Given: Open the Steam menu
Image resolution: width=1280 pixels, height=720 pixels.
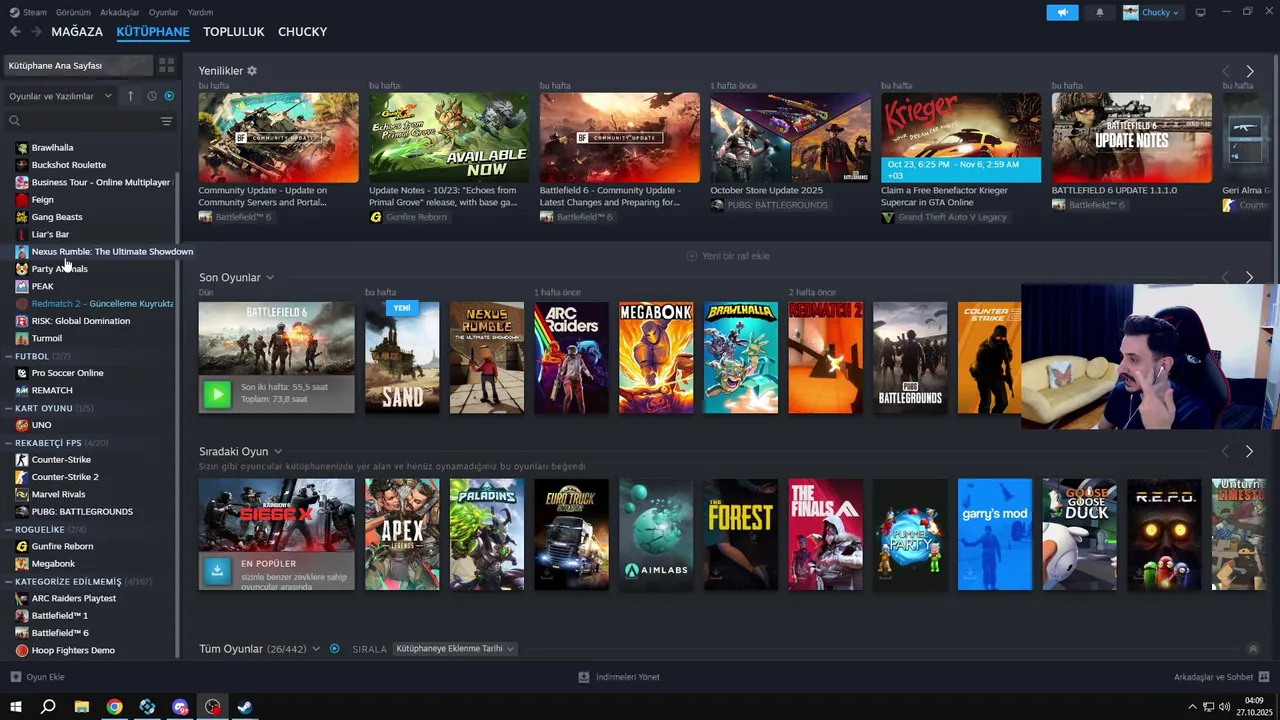Looking at the screenshot, I should click(x=28, y=12).
